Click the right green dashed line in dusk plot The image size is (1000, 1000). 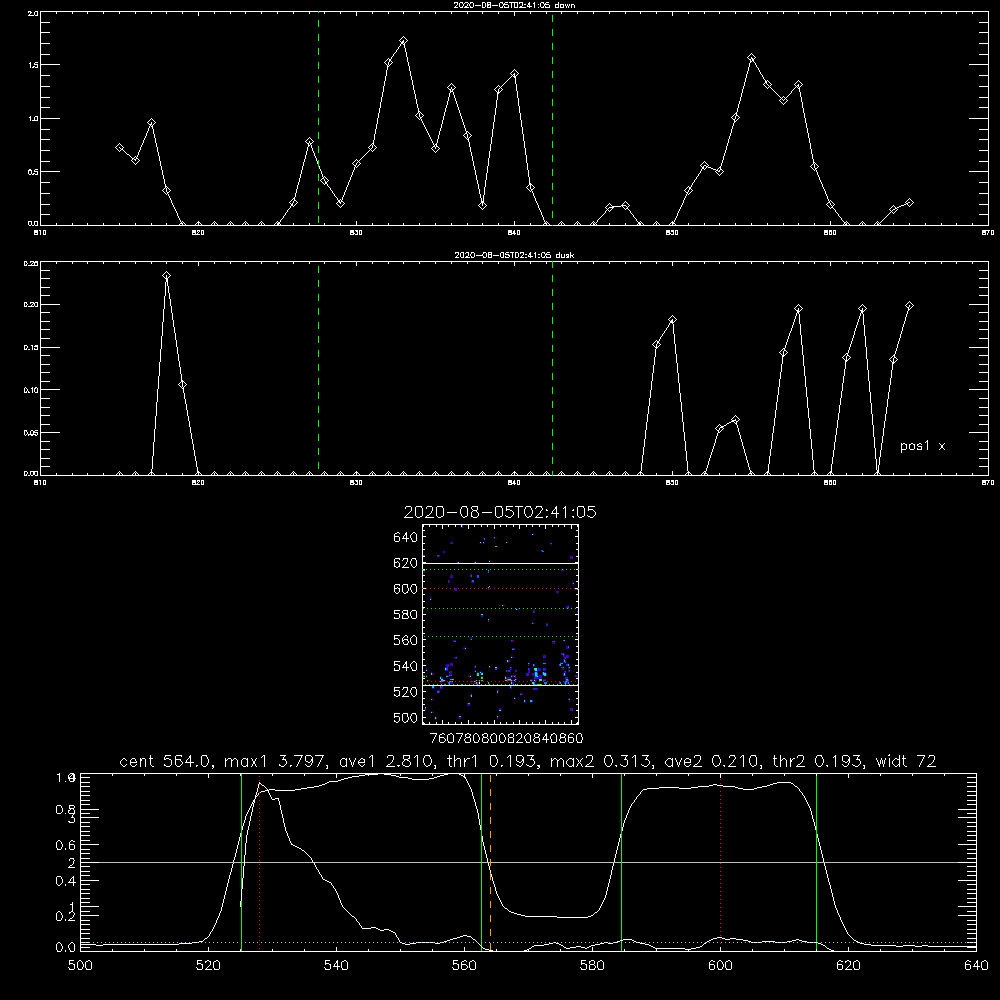coord(552,369)
